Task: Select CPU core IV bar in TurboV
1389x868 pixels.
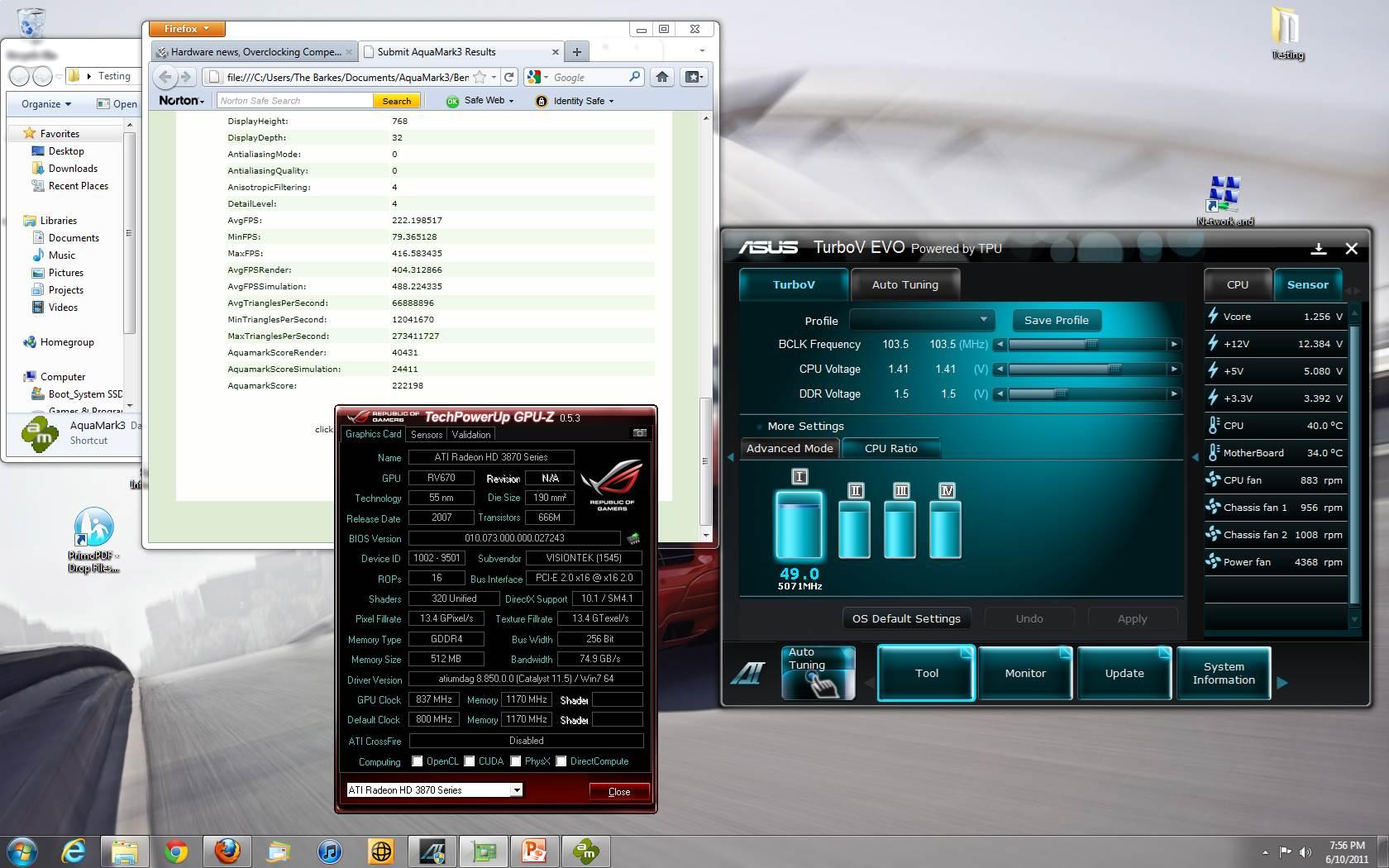Action: [x=946, y=529]
